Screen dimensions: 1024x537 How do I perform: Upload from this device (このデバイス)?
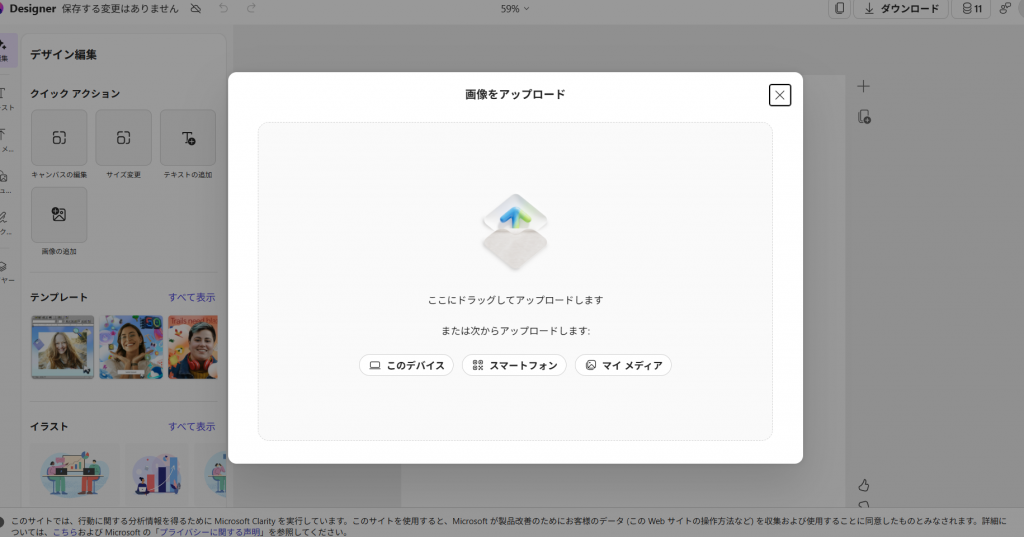point(406,365)
